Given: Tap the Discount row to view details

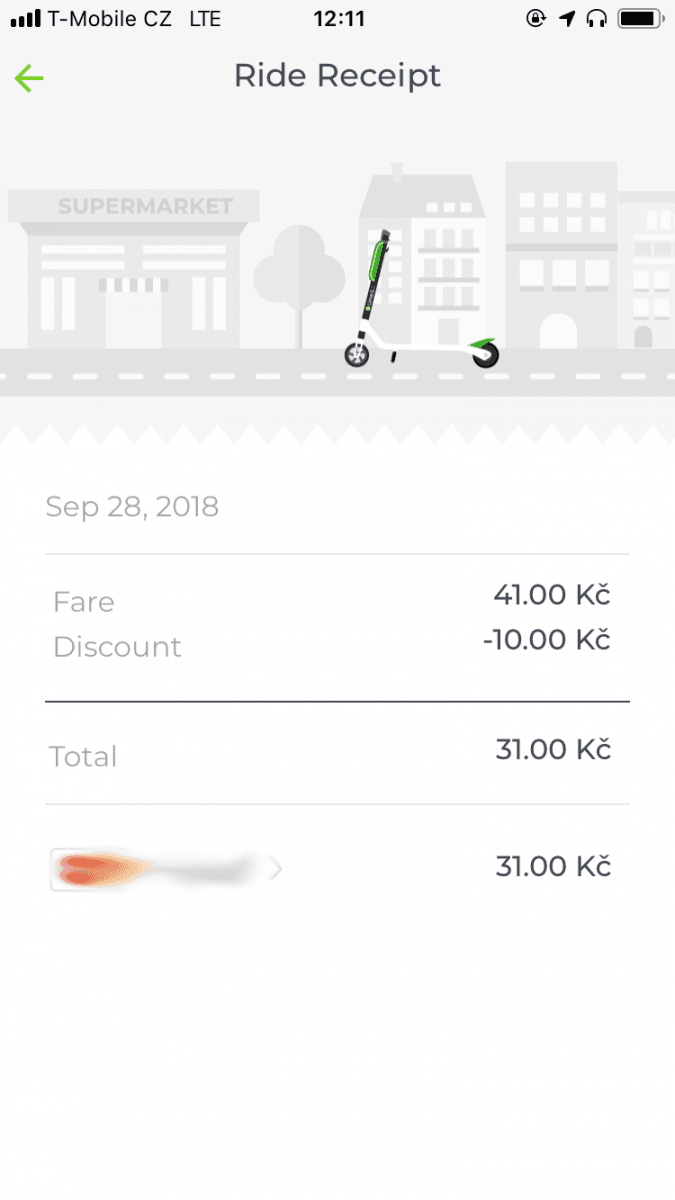Looking at the screenshot, I should (x=117, y=646).
